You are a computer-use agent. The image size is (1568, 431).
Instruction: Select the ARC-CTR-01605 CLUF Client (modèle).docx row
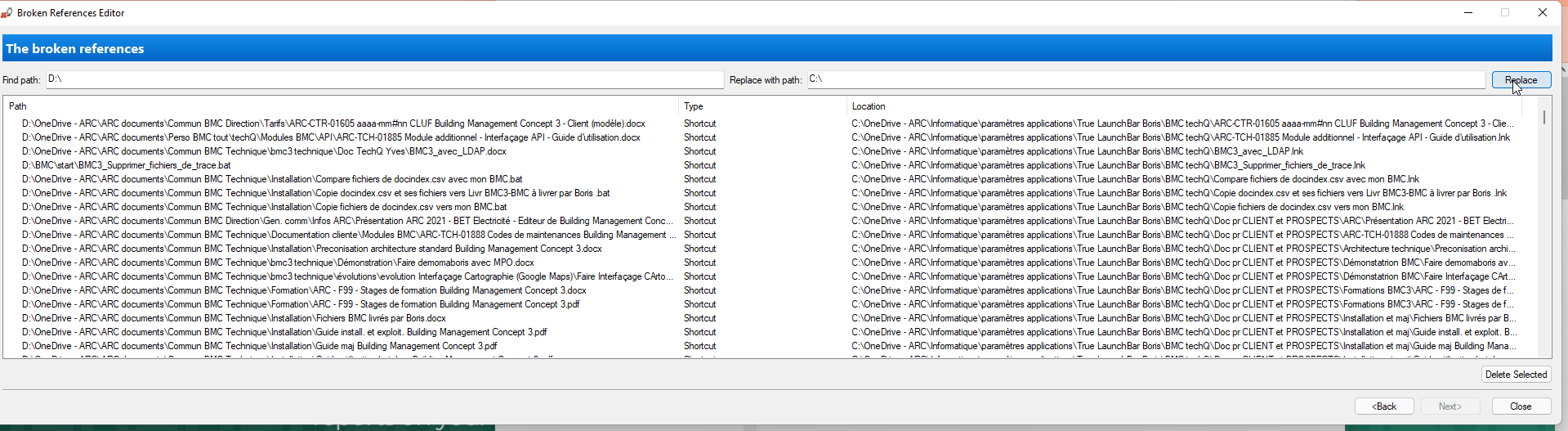(x=333, y=123)
